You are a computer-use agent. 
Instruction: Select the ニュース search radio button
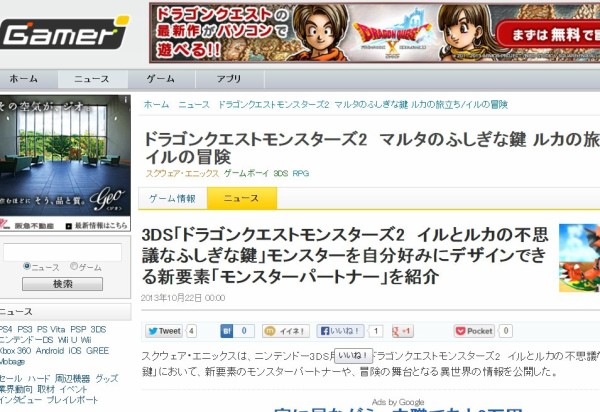point(27,266)
